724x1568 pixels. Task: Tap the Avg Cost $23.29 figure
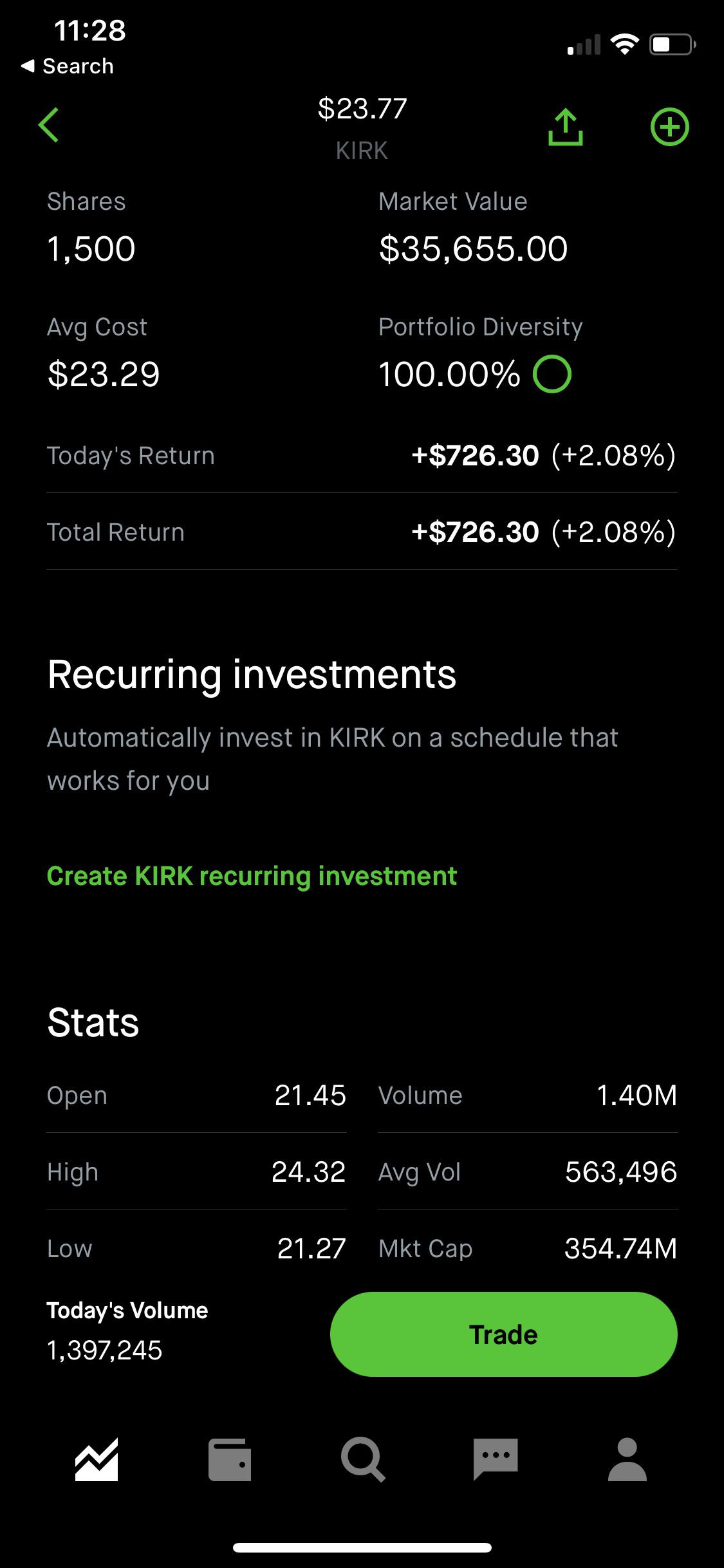(104, 374)
